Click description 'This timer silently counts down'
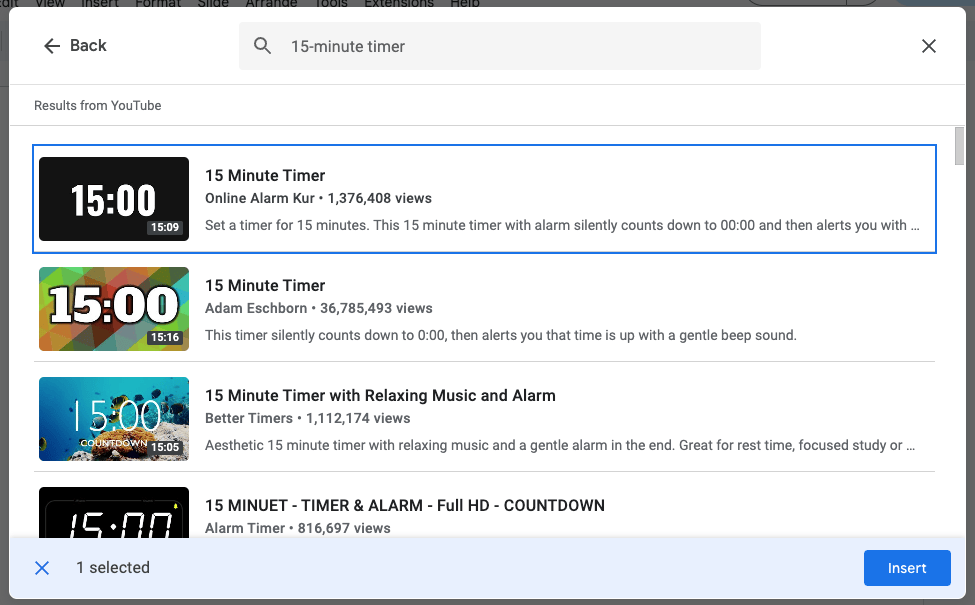 501,335
